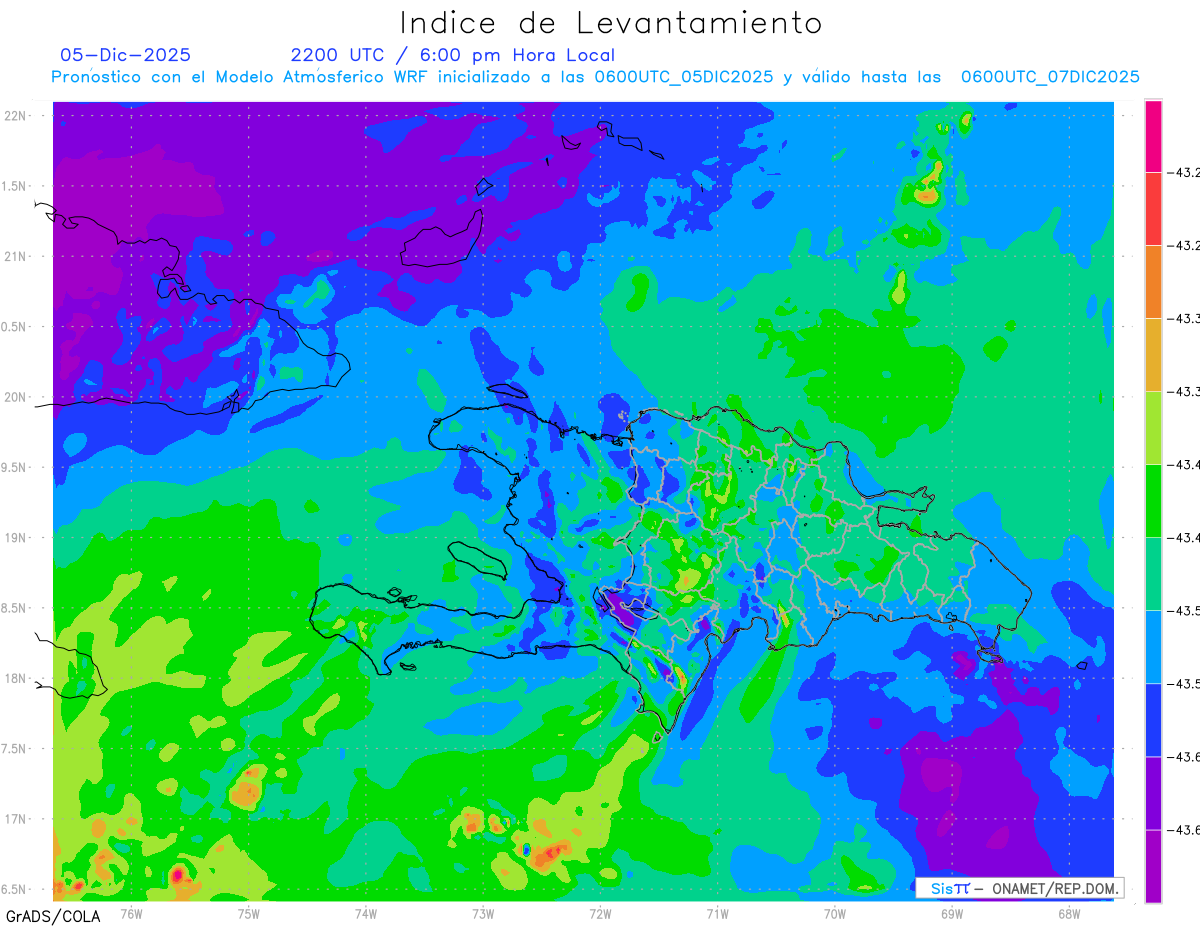
Task: Click the light blue legend segment
Action: [x=1153, y=647]
